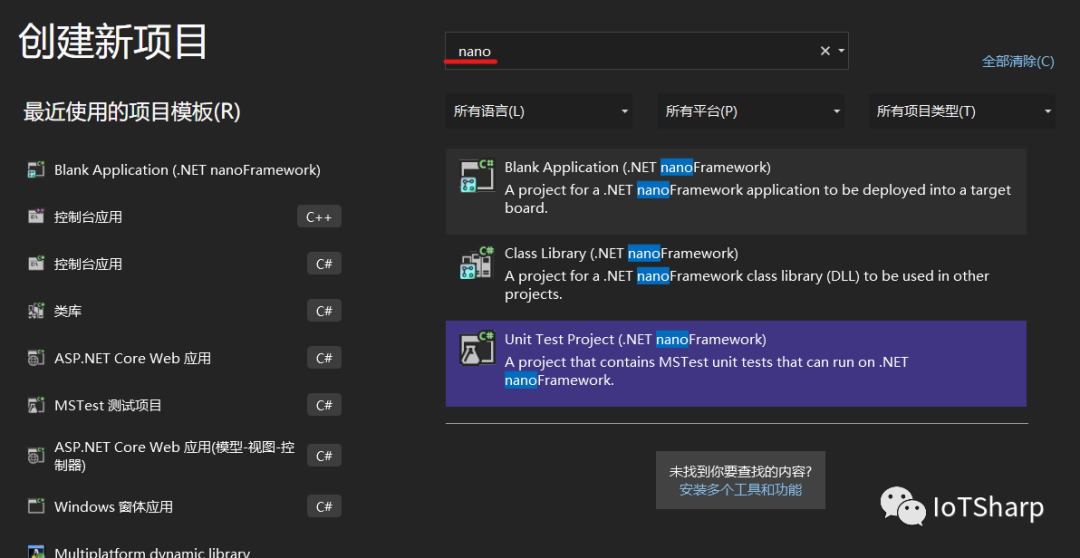
Task: Click the MSTest 测试项目 flask icon
Action: [36, 405]
